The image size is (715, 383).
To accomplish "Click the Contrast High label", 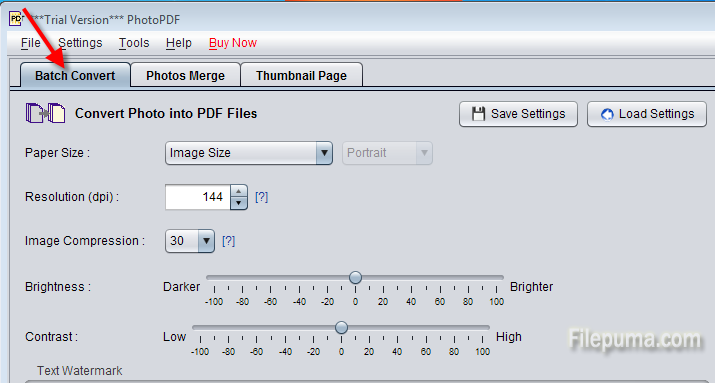I will (x=508, y=337).
